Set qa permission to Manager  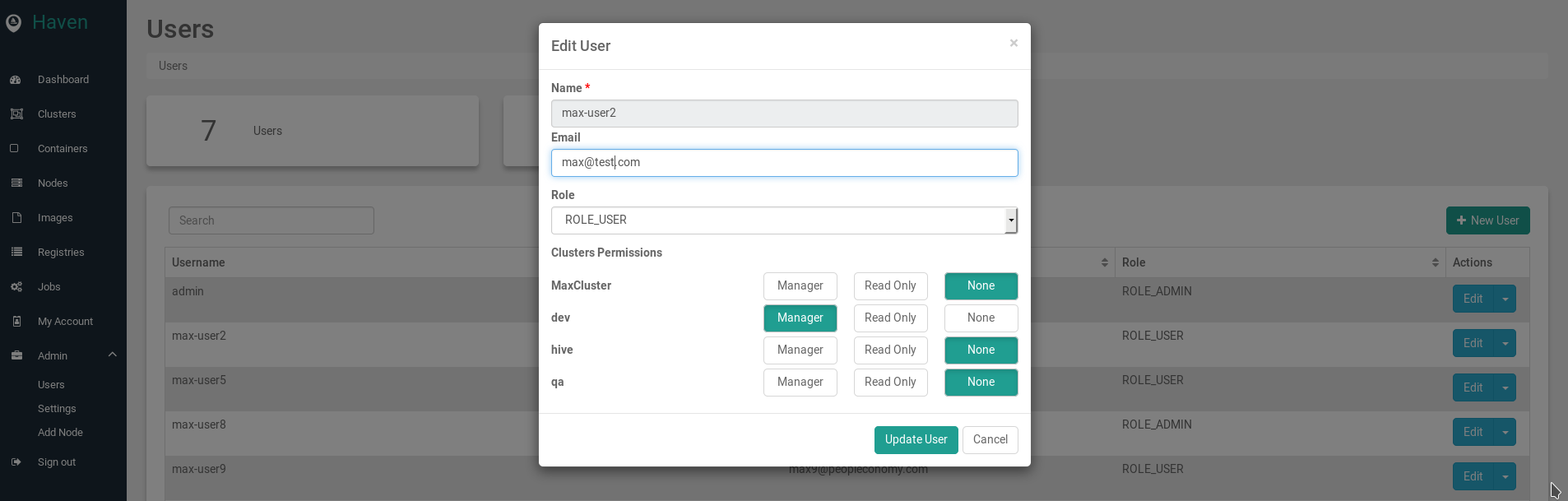pyautogui.click(x=800, y=383)
